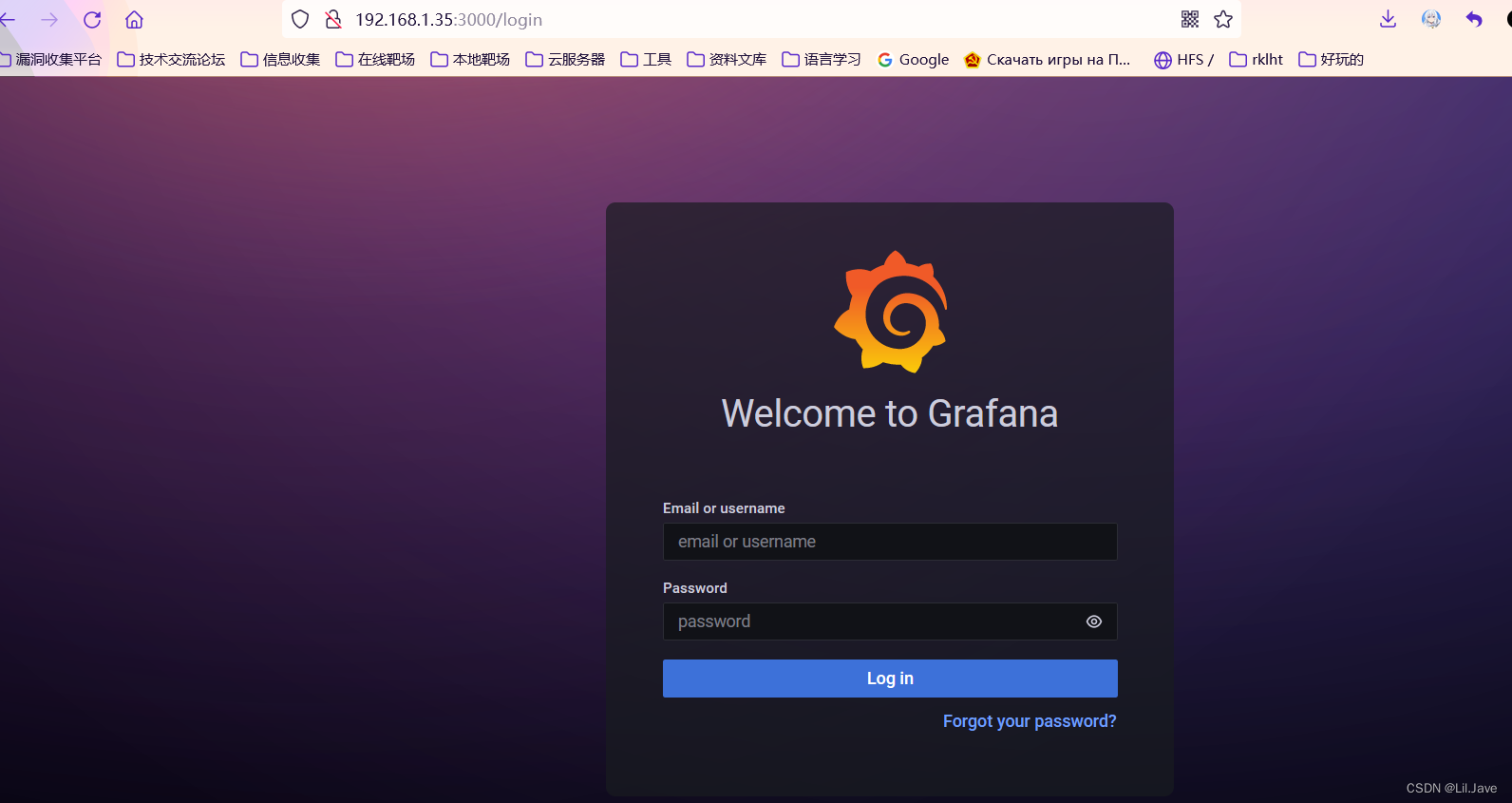Click the Welcome to Grafana heading
This screenshot has width=1512, height=803.
pos(890,413)
